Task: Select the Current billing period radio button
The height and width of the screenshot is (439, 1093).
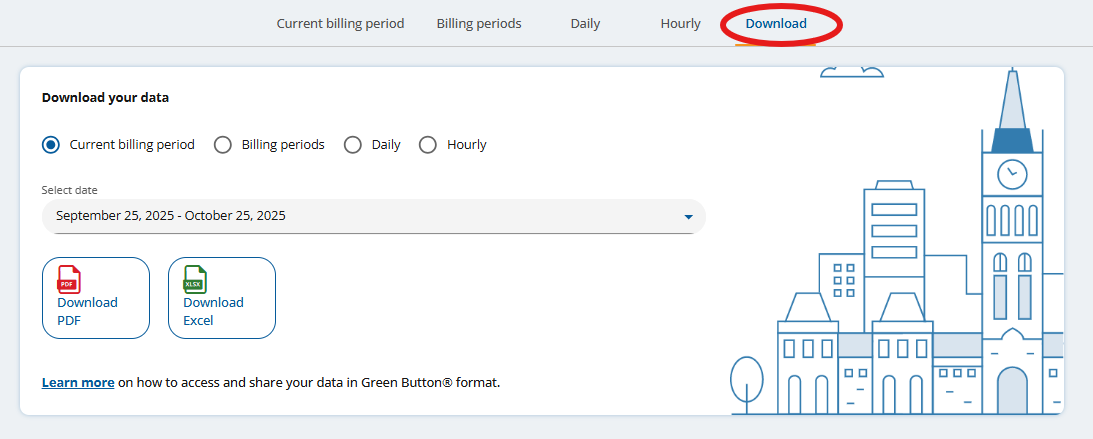Action: click(x=51, y=145)
